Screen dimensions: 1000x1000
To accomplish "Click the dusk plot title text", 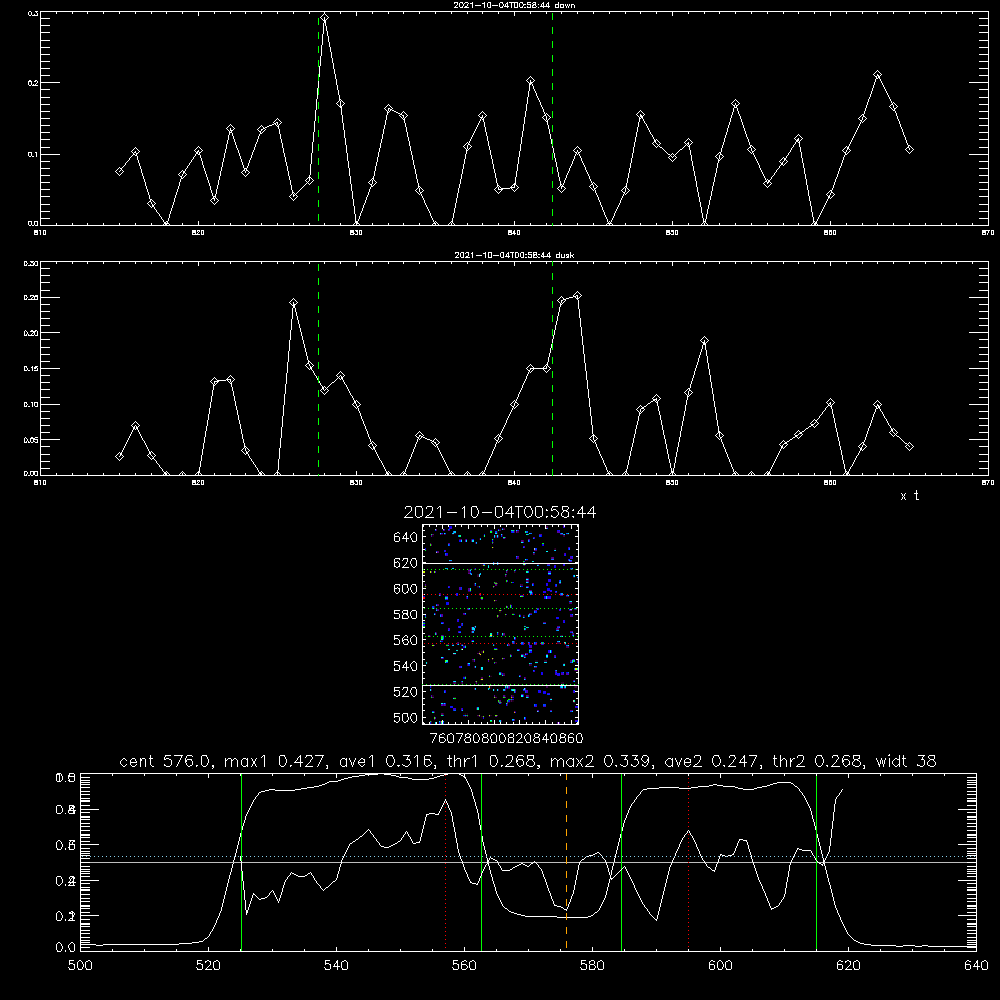I will click(514, 255).
